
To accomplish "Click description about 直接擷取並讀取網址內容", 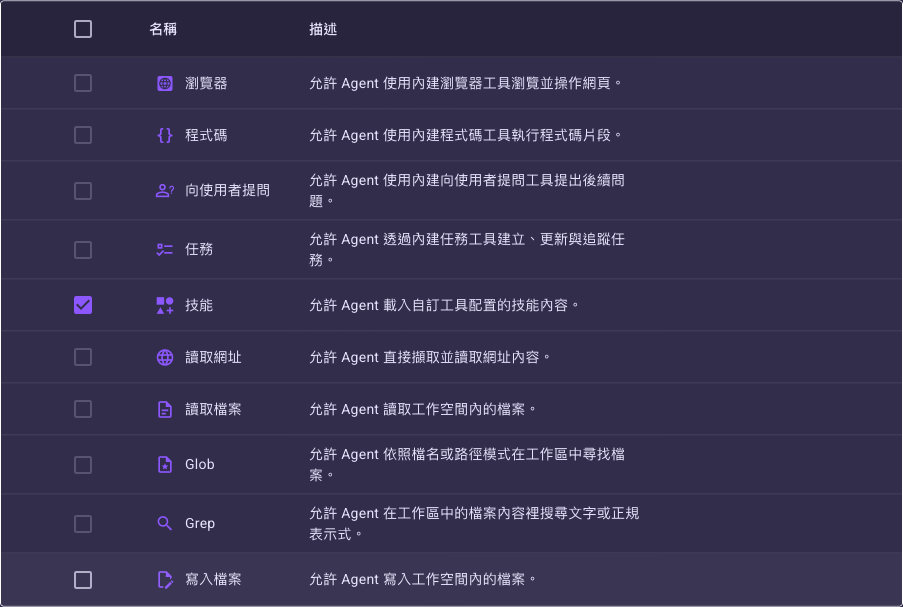I will [x=430, y=357].
